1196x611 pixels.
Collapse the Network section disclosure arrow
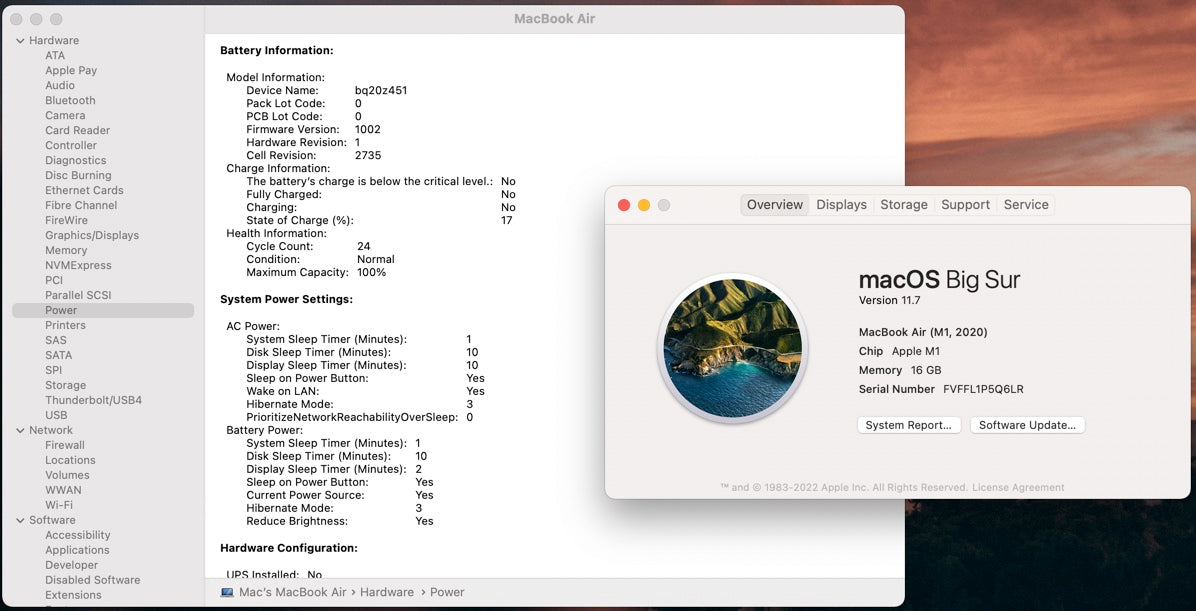point(20,431)
